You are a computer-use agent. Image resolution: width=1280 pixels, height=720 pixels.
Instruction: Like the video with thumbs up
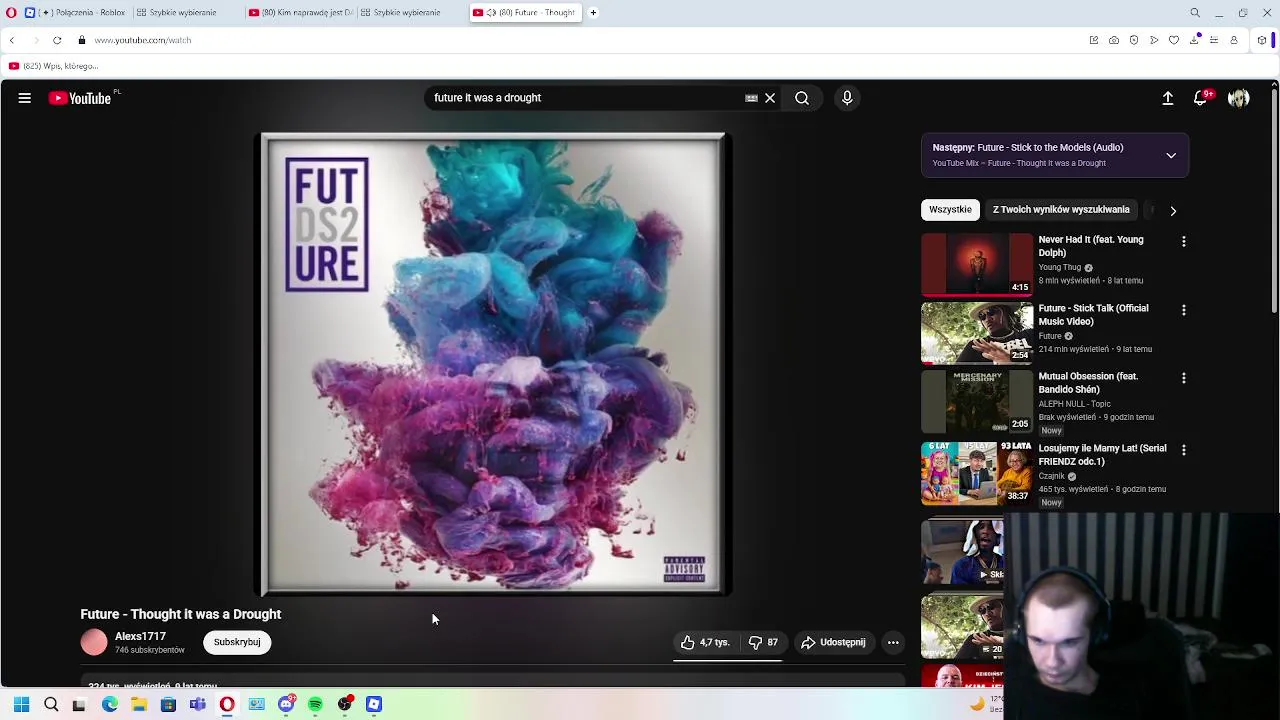point(706,642)
